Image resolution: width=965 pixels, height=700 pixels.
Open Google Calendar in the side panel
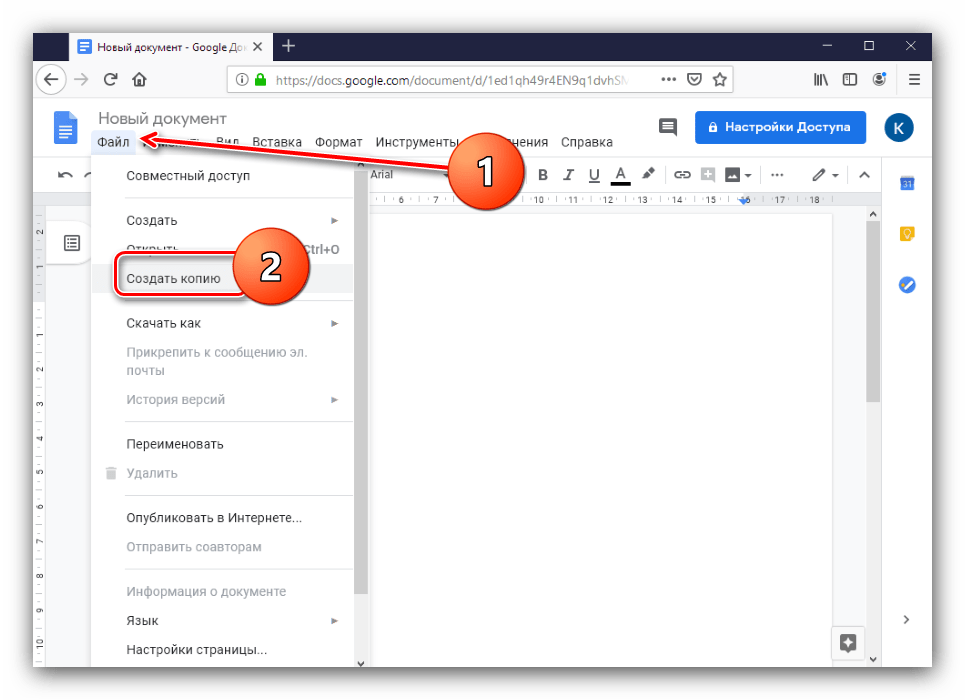(907, 183)
